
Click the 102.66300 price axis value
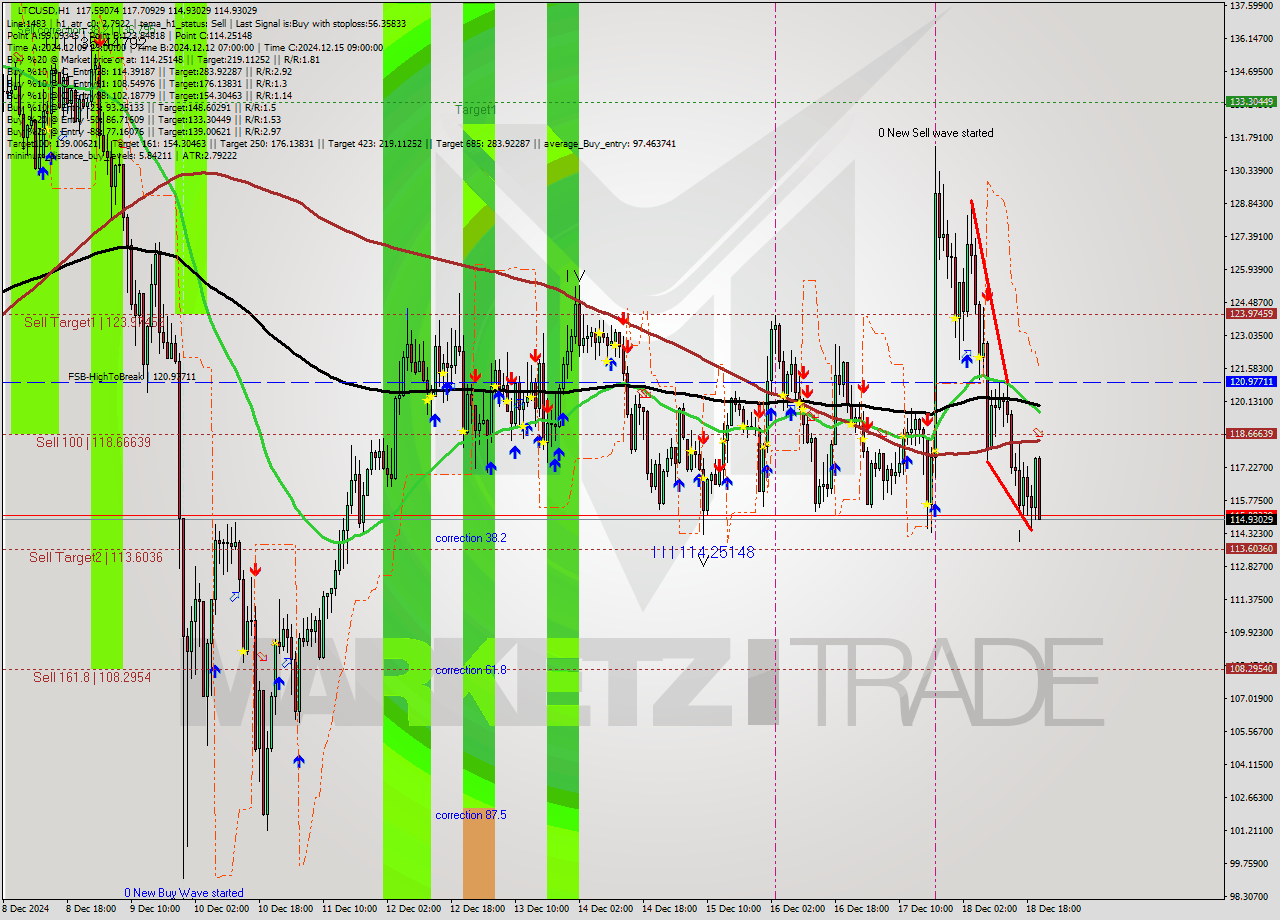click(x=1251, y=798)
